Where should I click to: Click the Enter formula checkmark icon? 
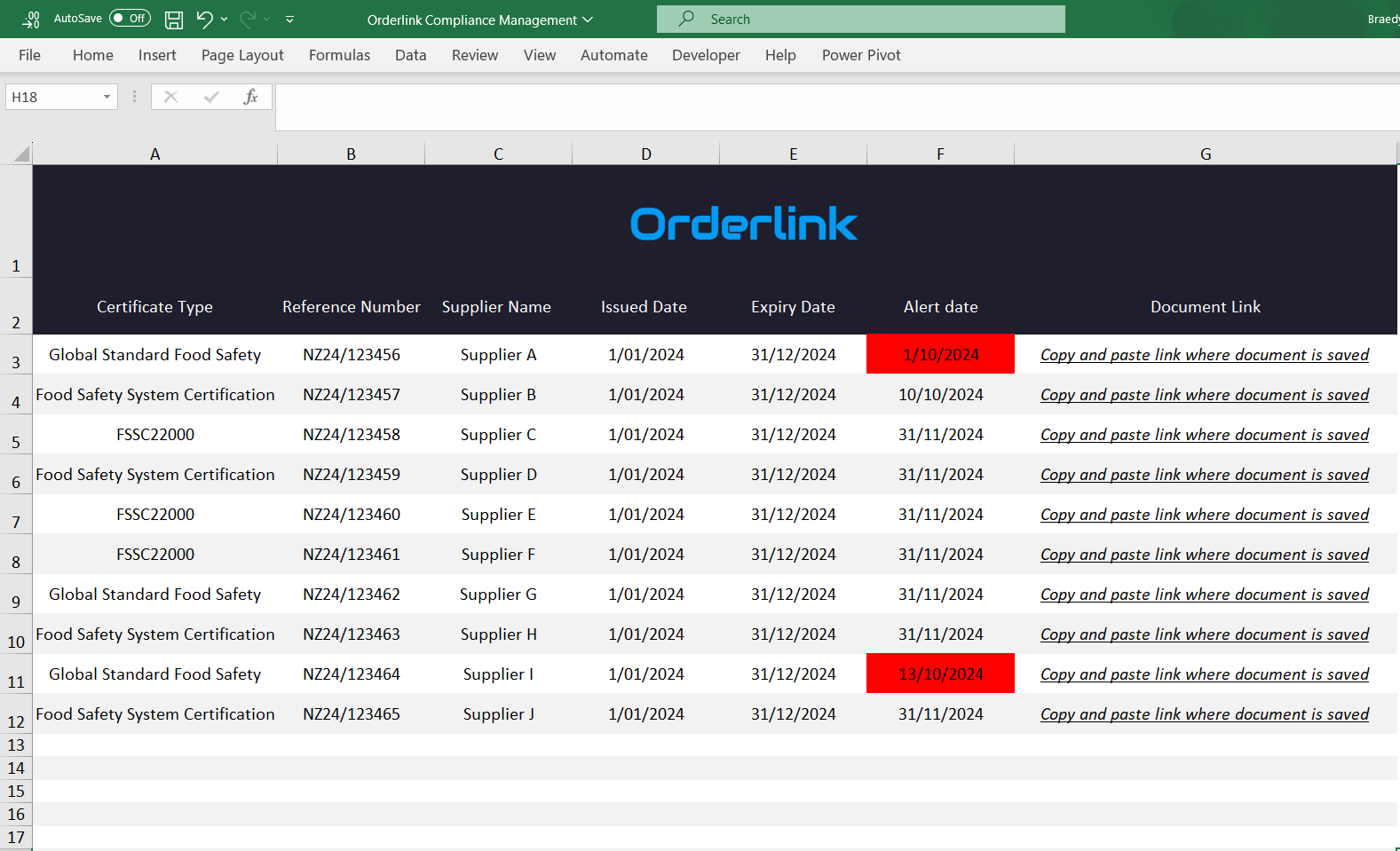[x=210, y=97]
